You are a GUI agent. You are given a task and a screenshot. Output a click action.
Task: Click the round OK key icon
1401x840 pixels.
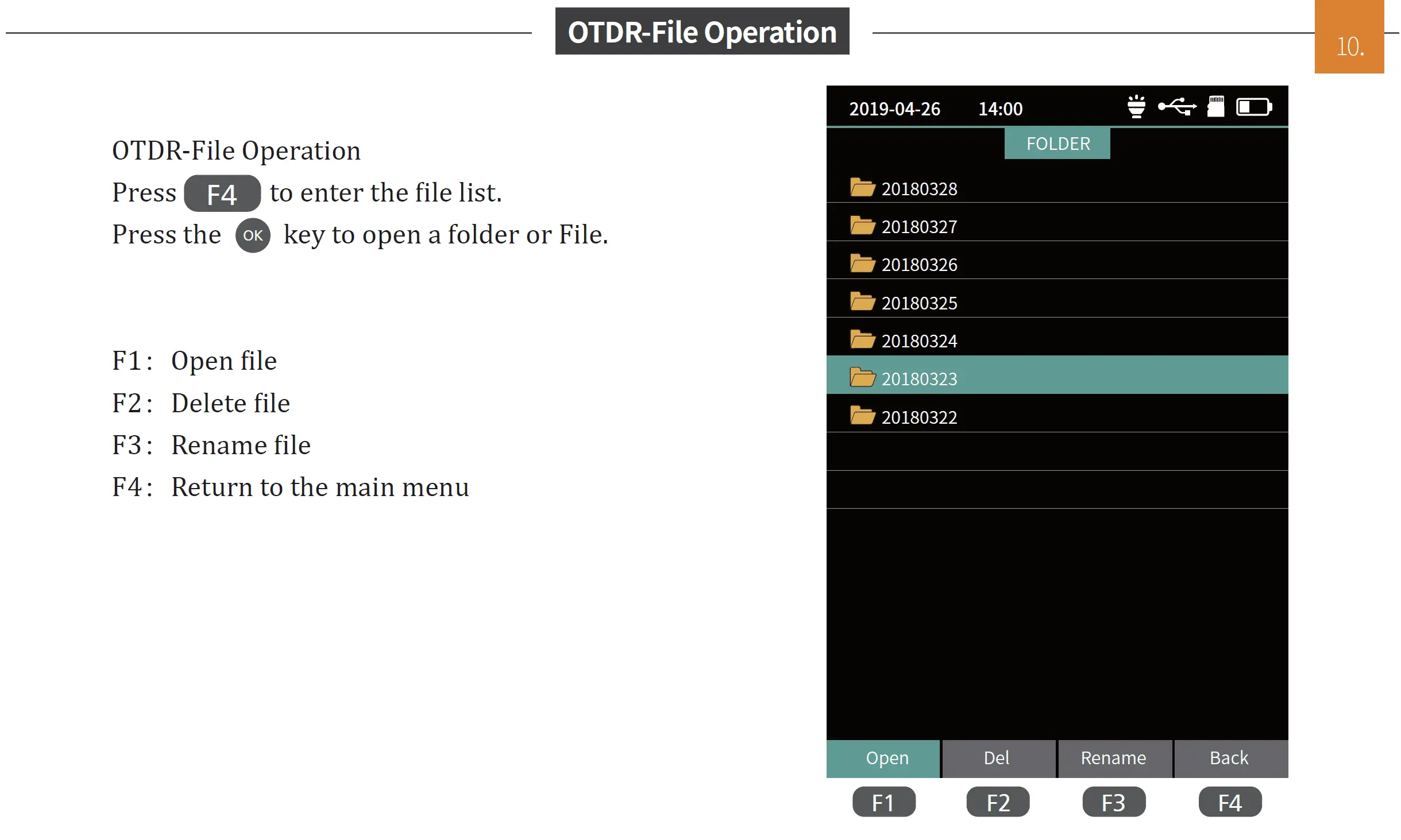(x=253, y=235)
